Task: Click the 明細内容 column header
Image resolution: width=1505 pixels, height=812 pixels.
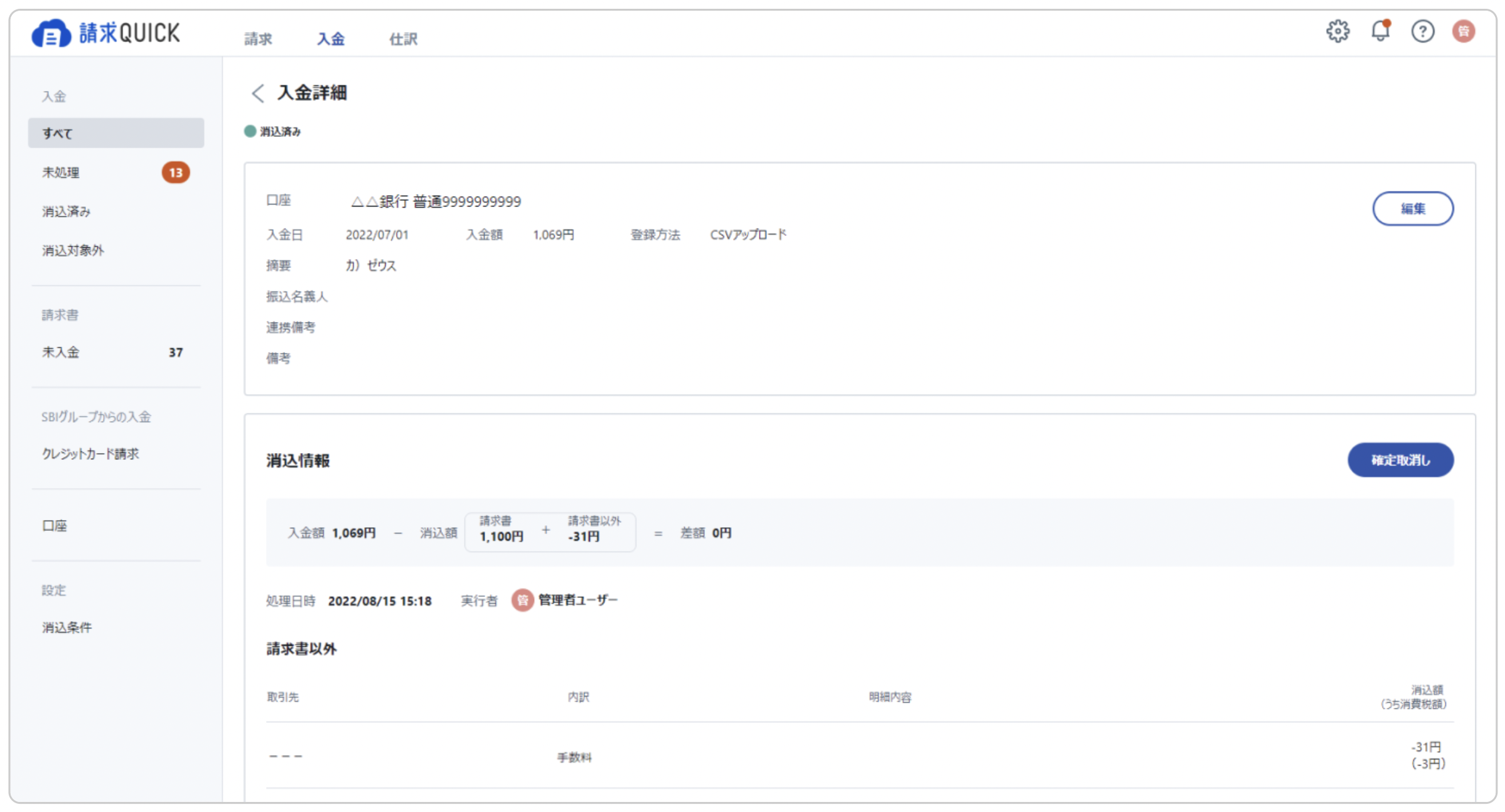Action: coord(890,697)
